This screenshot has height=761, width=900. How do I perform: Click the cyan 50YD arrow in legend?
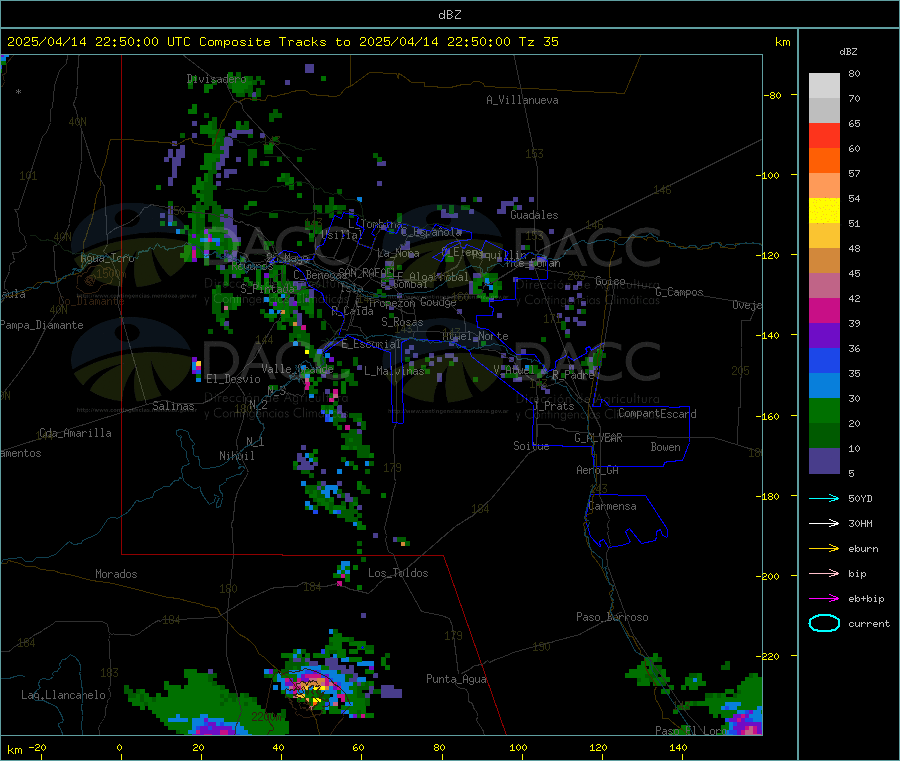[x=824, y=498]
